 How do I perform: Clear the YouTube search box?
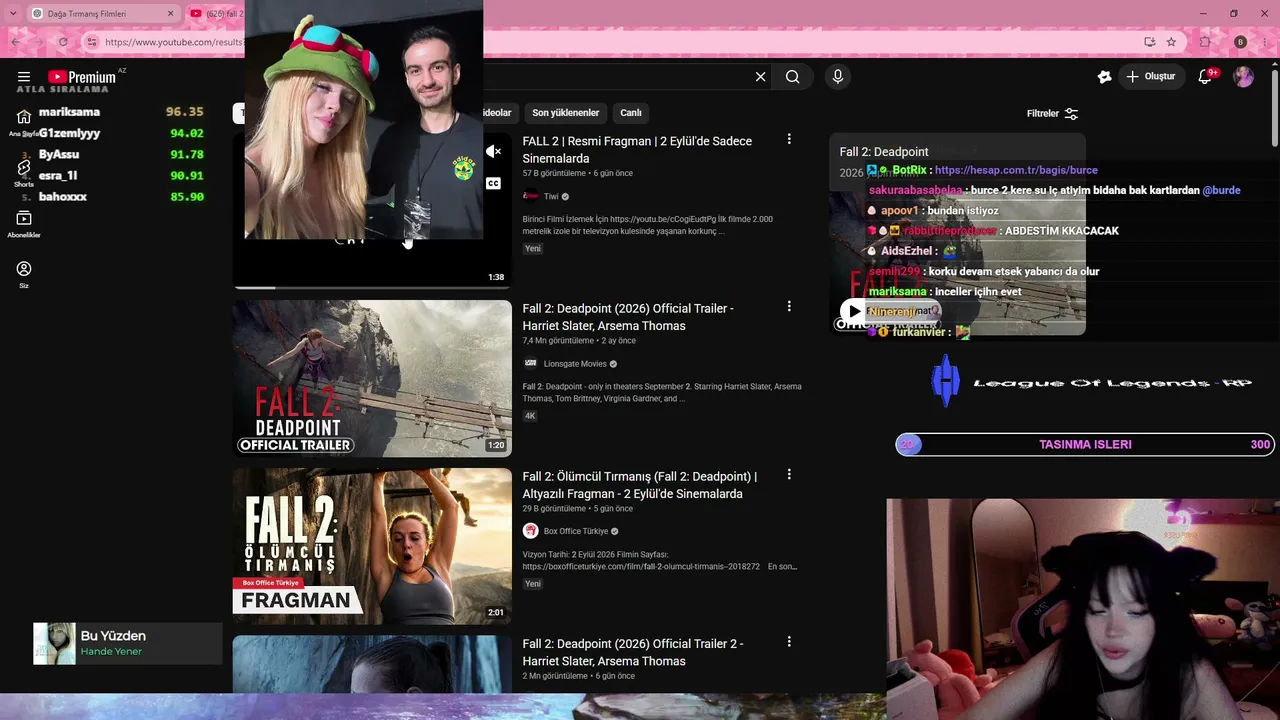click(x=760, y=77)
